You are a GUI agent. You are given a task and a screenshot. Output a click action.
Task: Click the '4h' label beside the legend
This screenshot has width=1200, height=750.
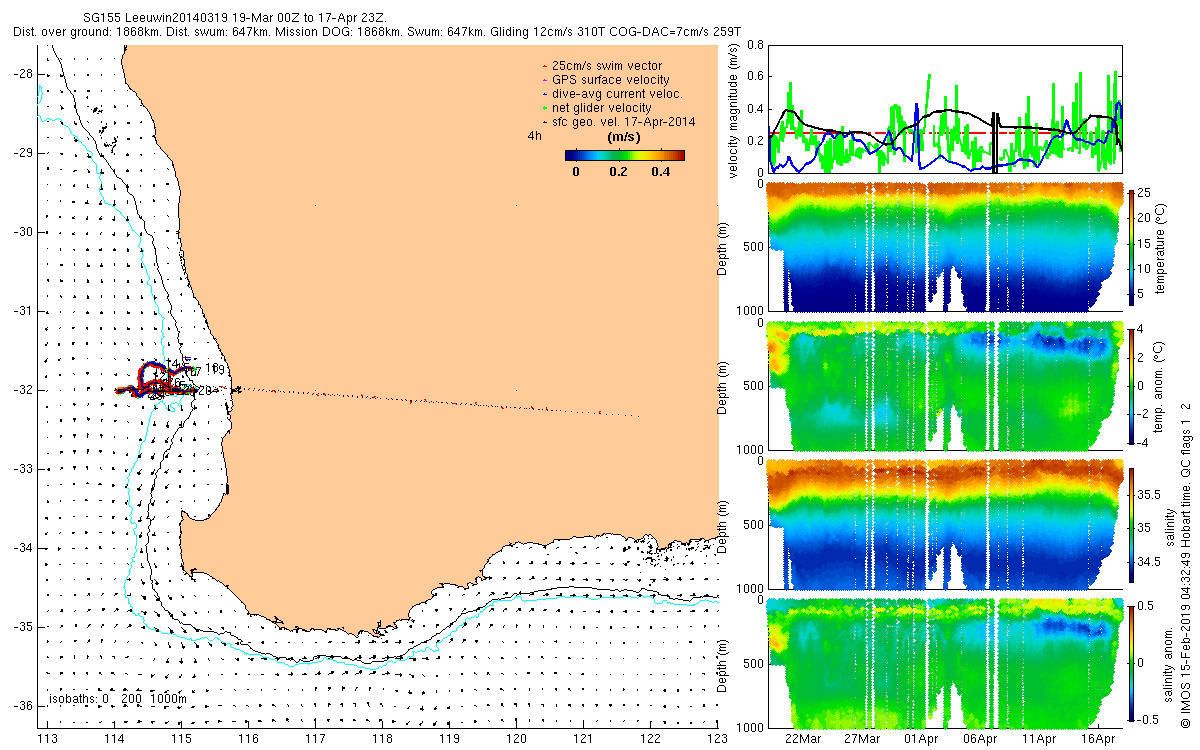[535, 135]
